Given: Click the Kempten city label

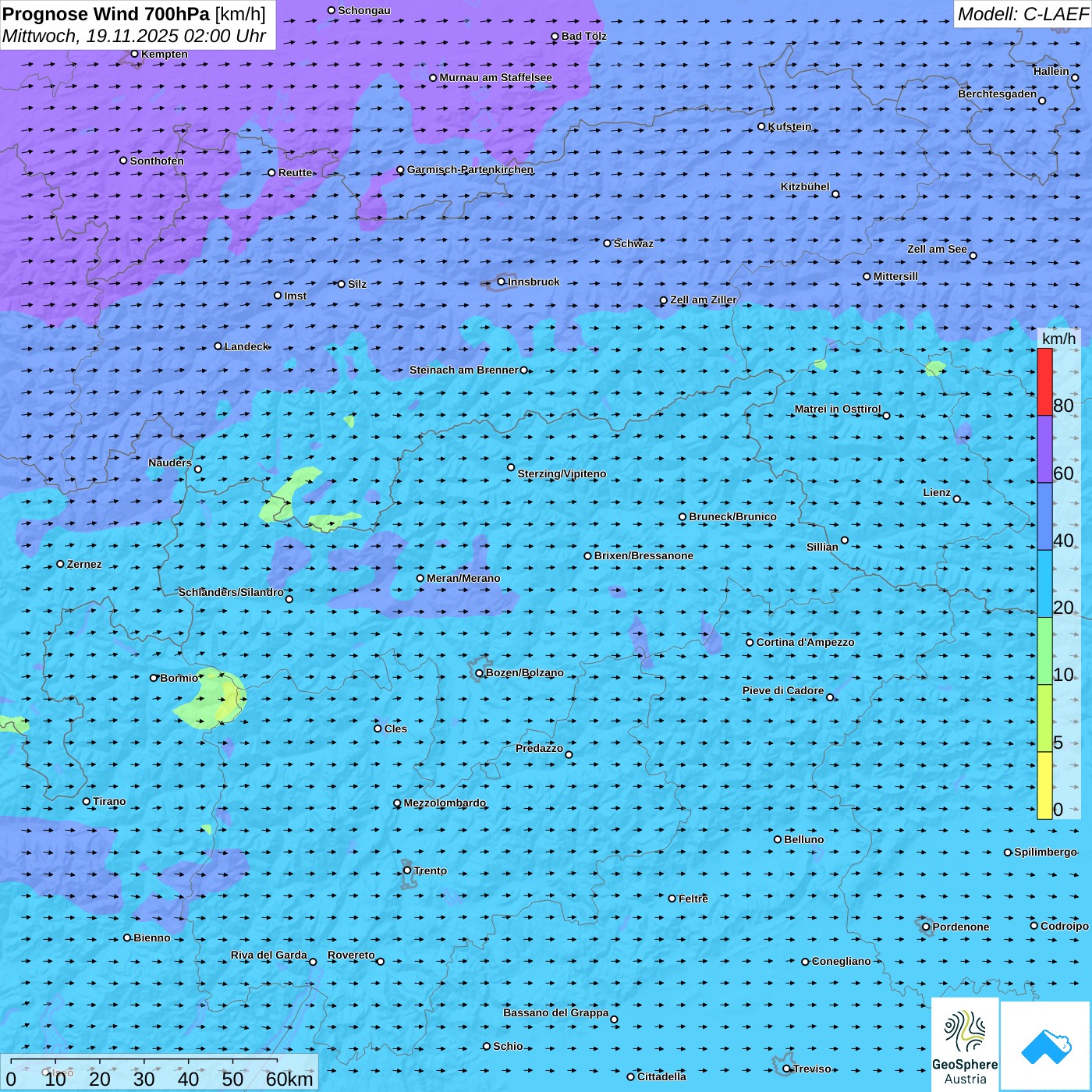Looking at the screenshot, I should pos(164,54).
